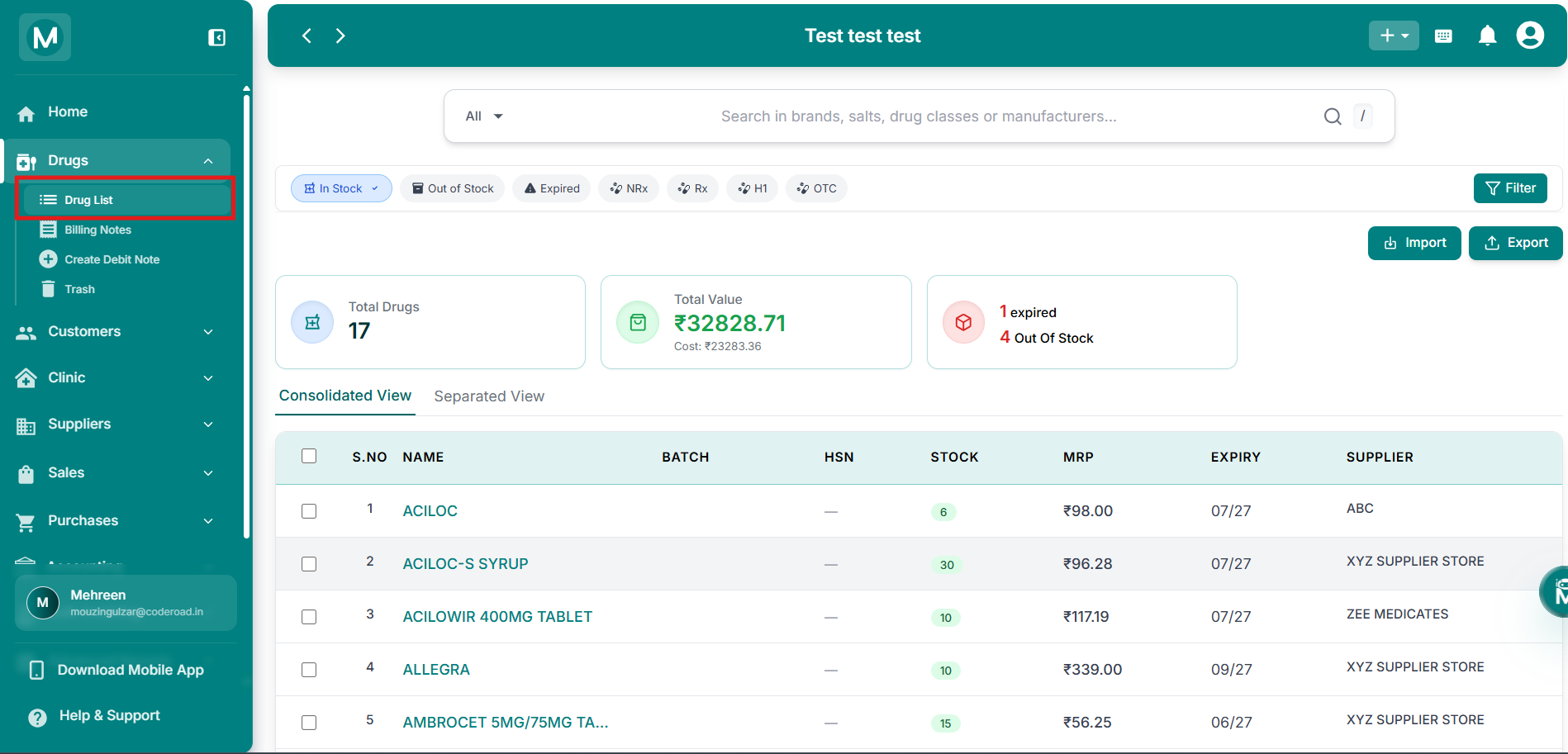Select the AMBROCET row checkbox

pyautogui.click(x=309, y=723)
